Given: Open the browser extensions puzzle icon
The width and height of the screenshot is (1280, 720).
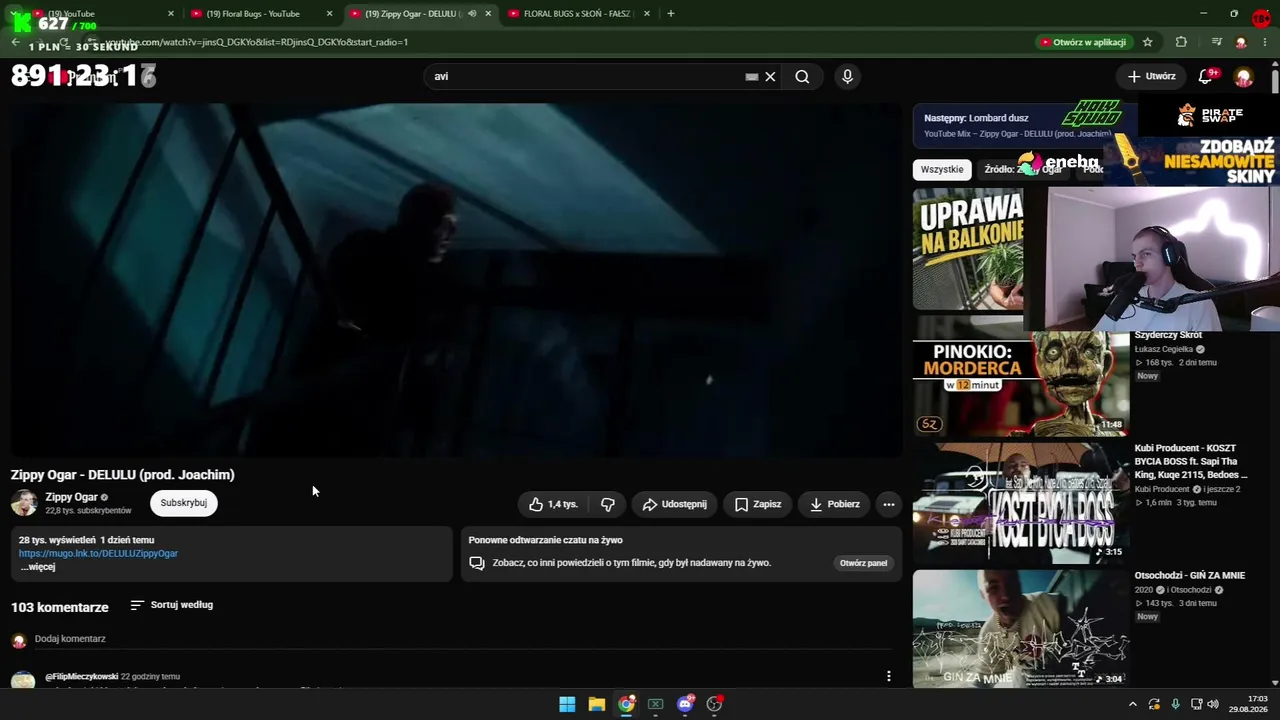Looking at the screenshot, I should pos(1181,42).
